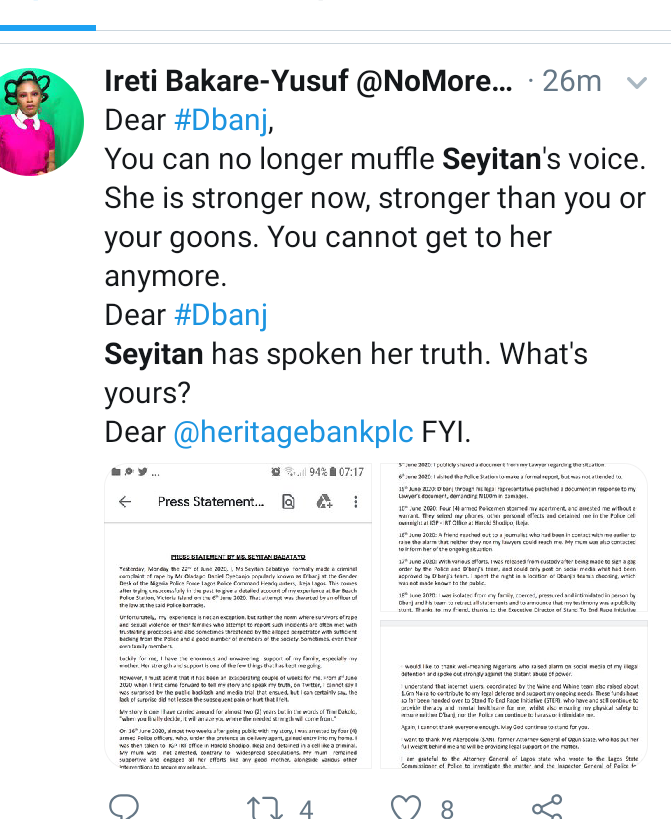
Task: Click the retweet count of 4
Action: 305,807
